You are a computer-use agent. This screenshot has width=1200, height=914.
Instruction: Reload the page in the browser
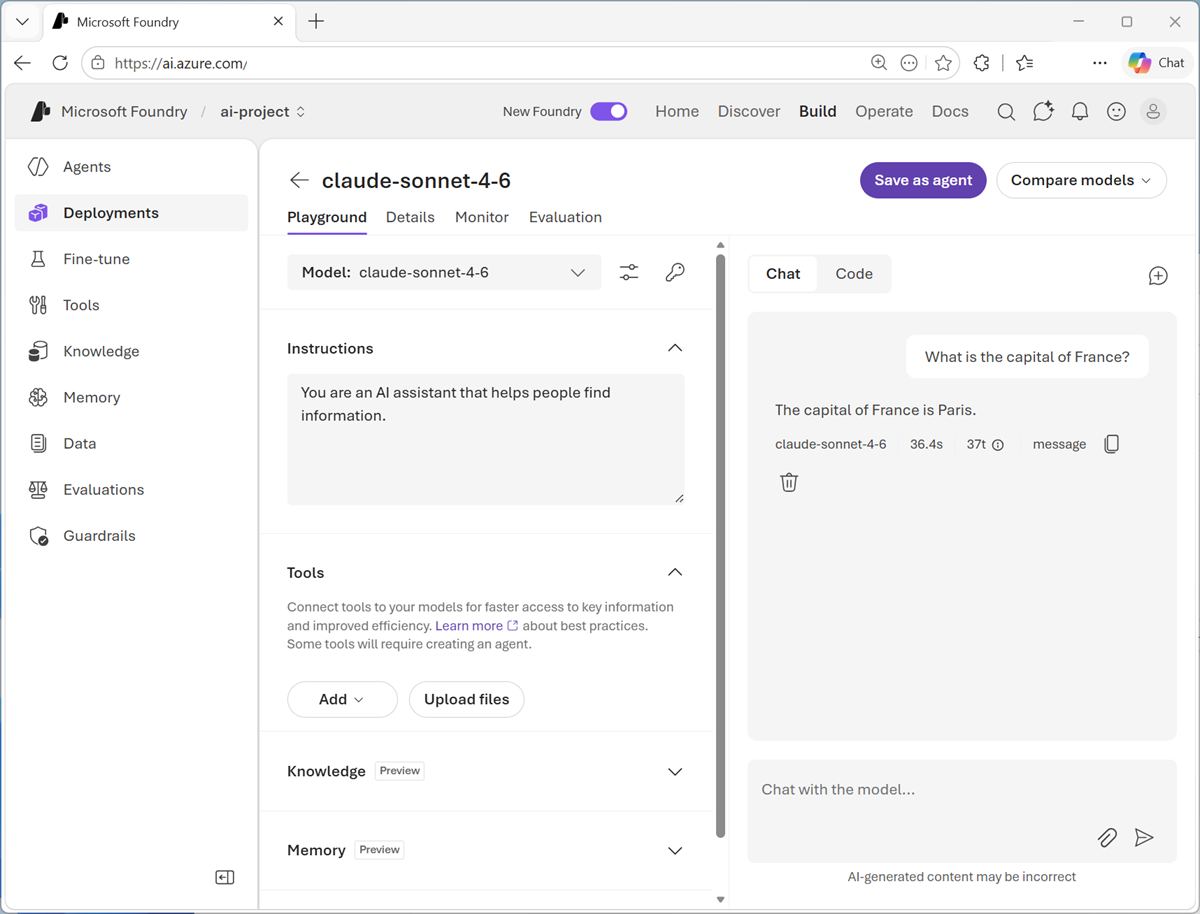coord(60,63)
